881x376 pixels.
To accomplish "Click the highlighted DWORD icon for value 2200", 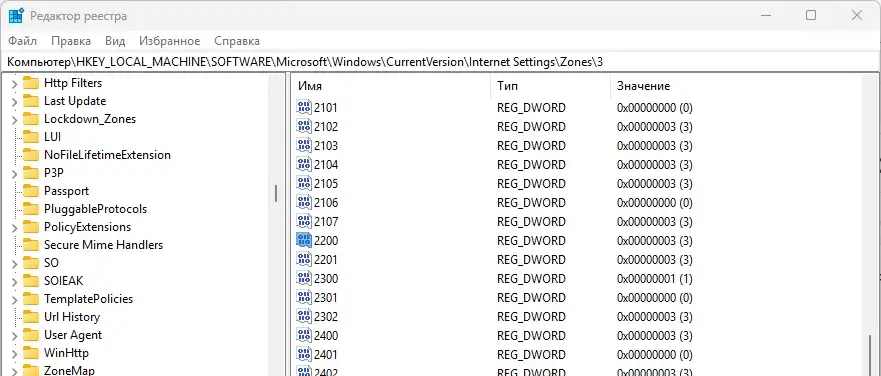I will click(303, 241).
